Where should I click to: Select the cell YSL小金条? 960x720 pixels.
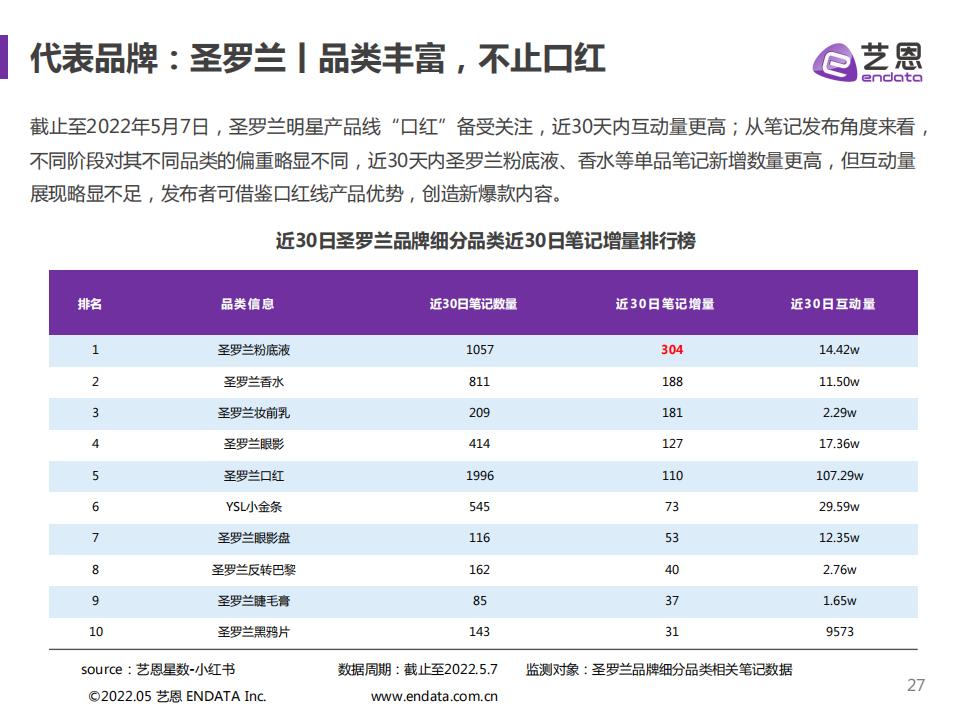pos(253,507)
